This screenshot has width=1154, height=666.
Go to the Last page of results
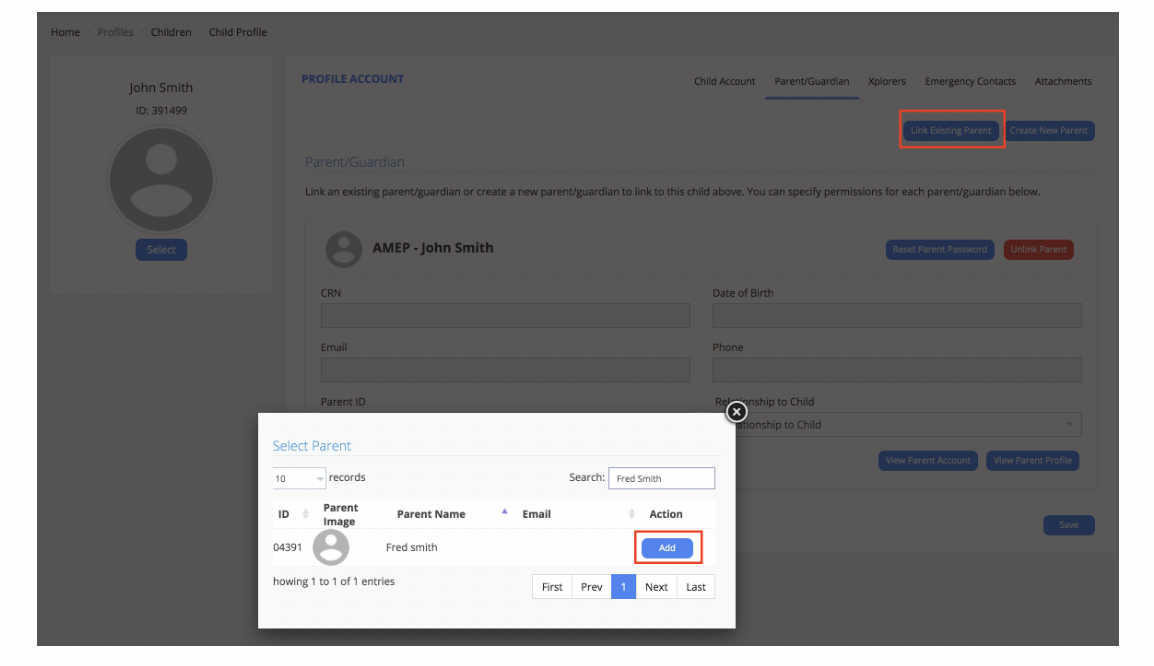[695, 586]
